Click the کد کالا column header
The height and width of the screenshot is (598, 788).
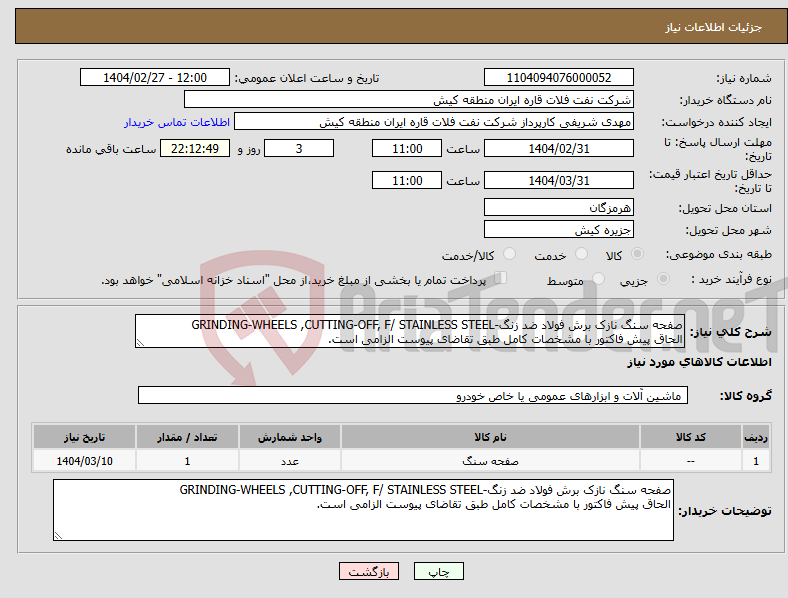[691, 437]
